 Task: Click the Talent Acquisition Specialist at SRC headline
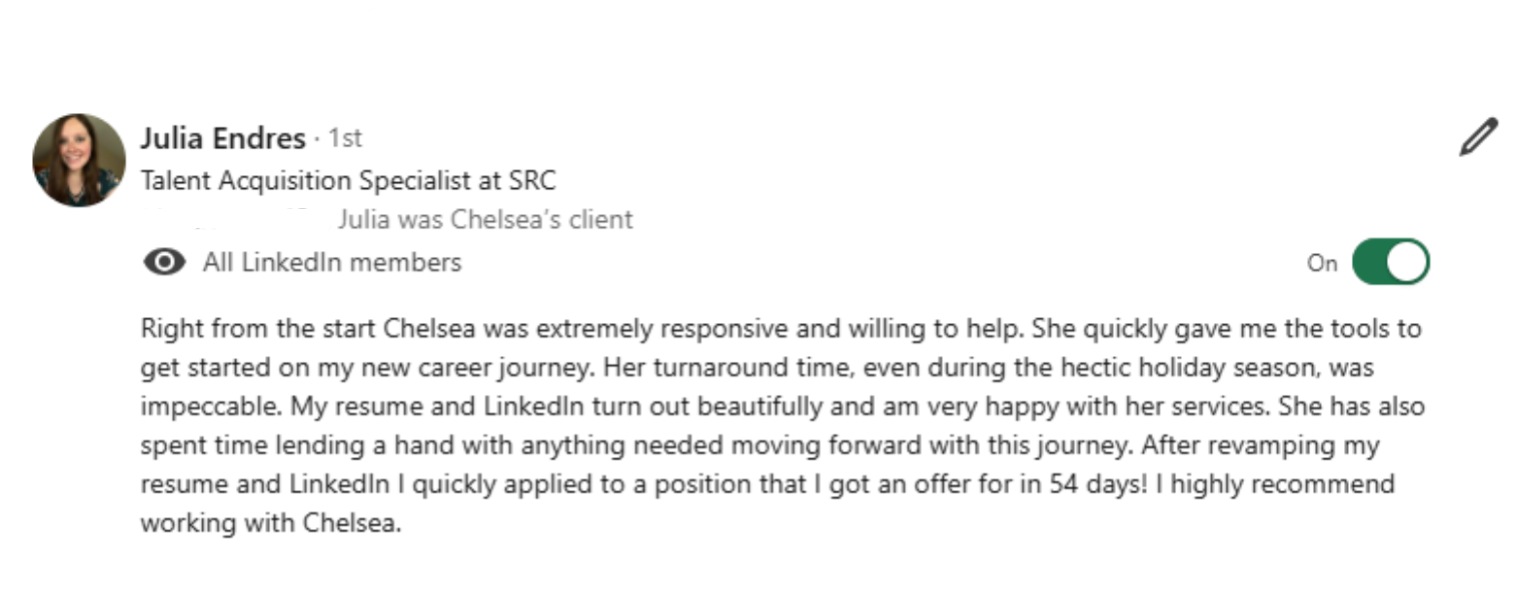click(348, 181)
